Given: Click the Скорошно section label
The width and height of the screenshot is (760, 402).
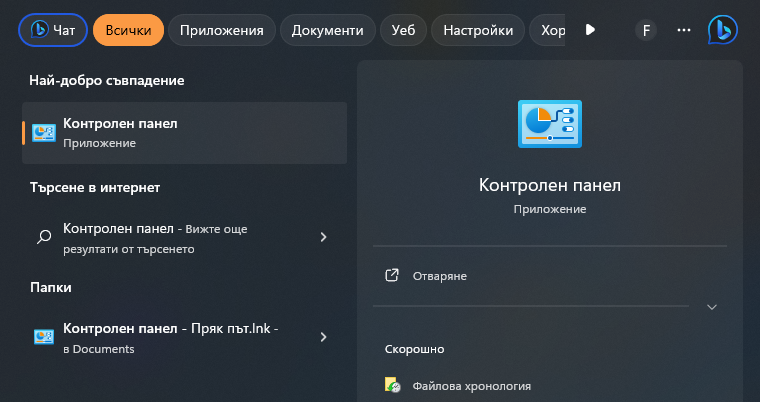Looking at the screenshot, I should point(414,349).
